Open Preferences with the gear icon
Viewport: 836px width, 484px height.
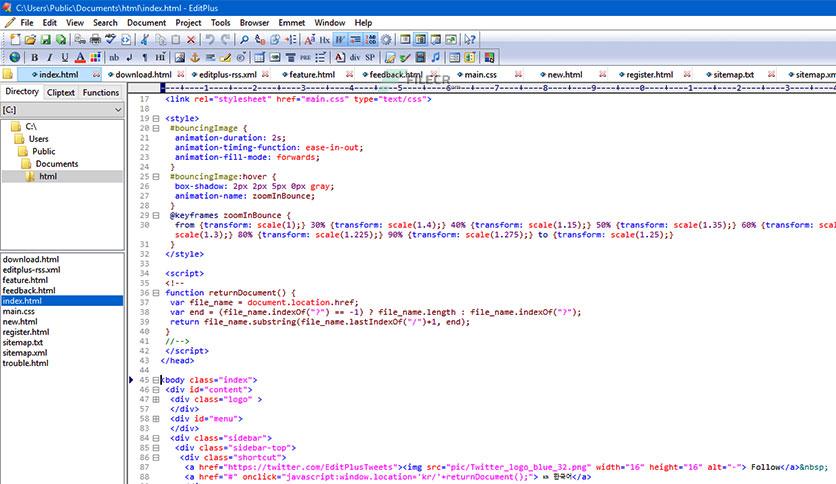[x=387, y=39]
